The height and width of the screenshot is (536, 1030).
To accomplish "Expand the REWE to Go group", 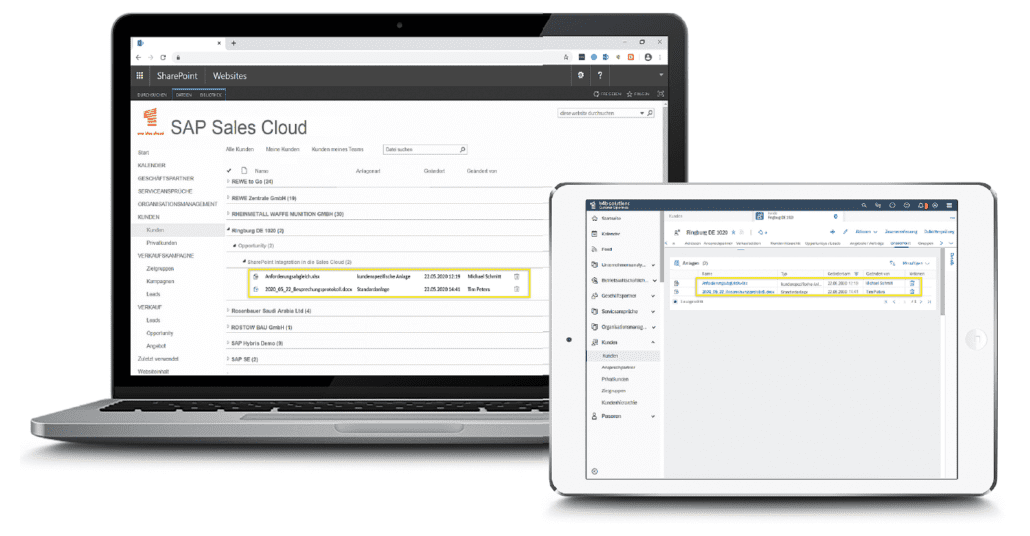I will 228,182.
